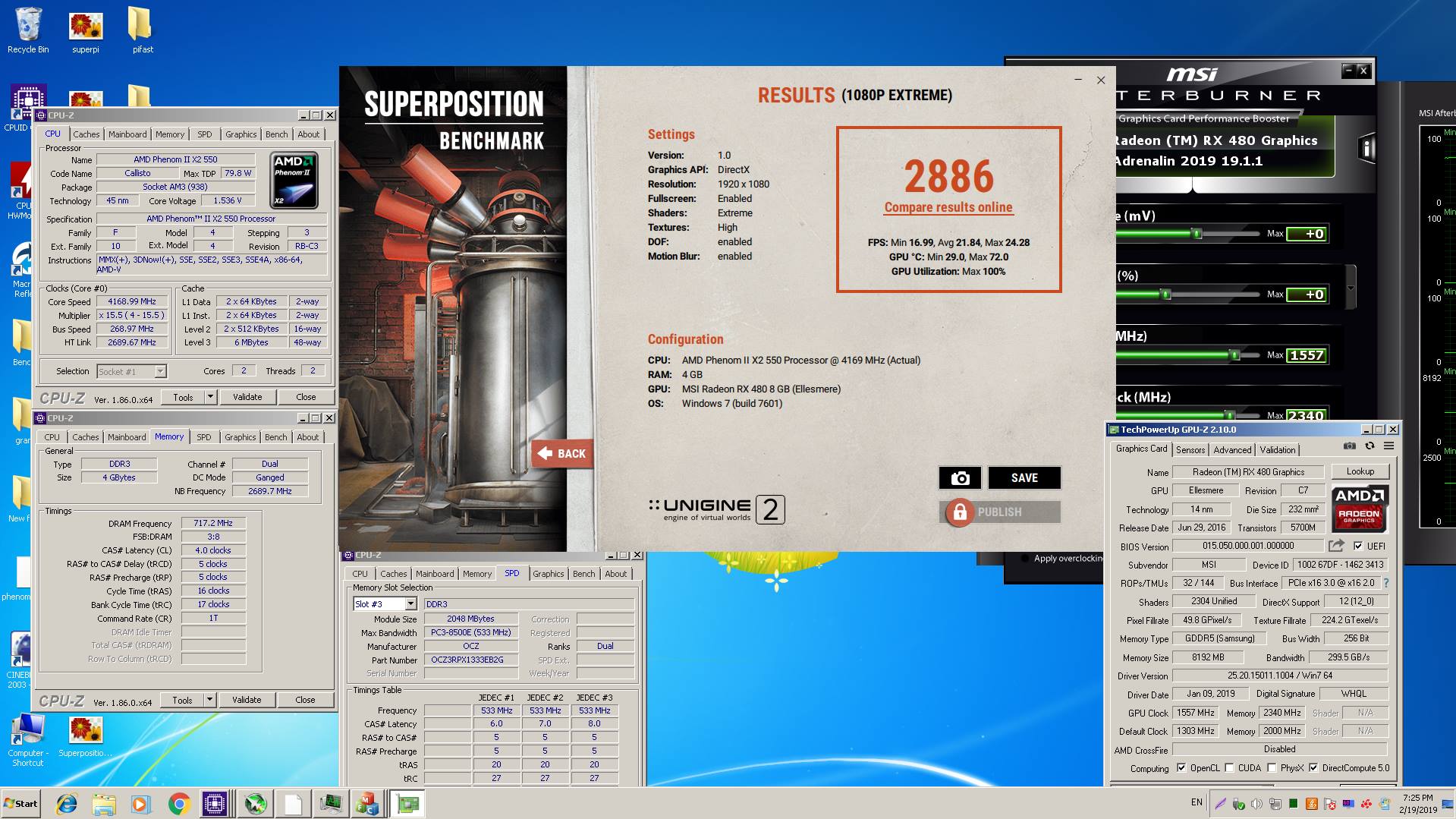The height and width of the screenshot is (819, 1456).
Task: Open Internet Explorer from the taskbar
Action: click(x=68, y=803)
